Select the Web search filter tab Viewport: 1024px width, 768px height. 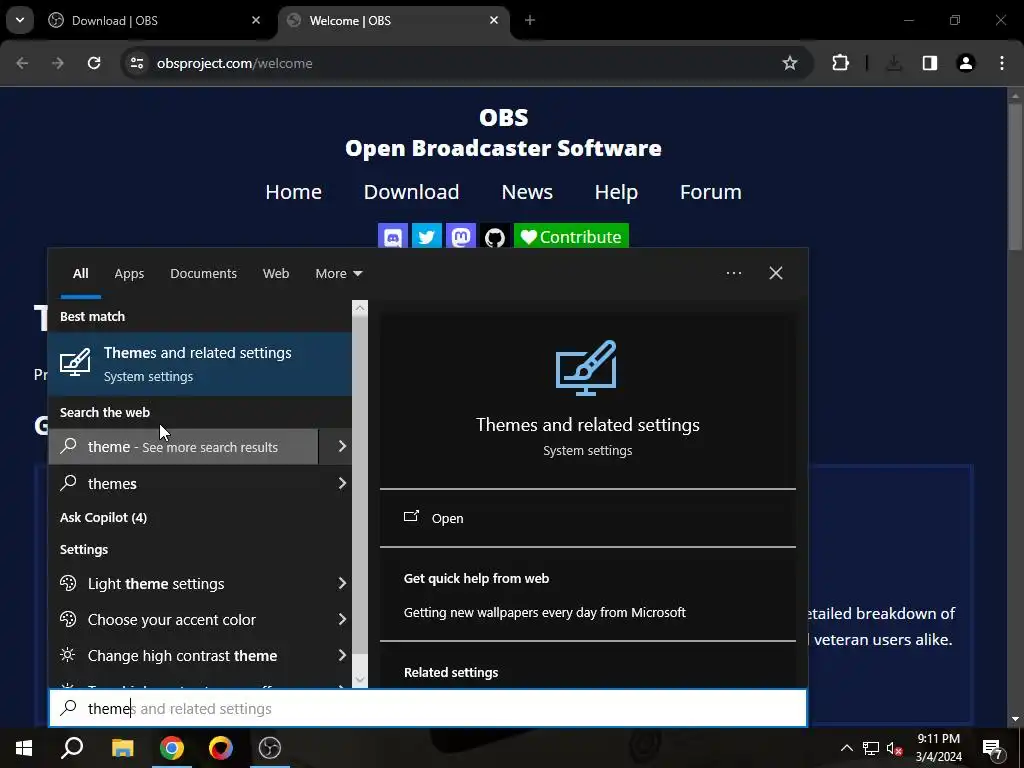click(276, 274)
